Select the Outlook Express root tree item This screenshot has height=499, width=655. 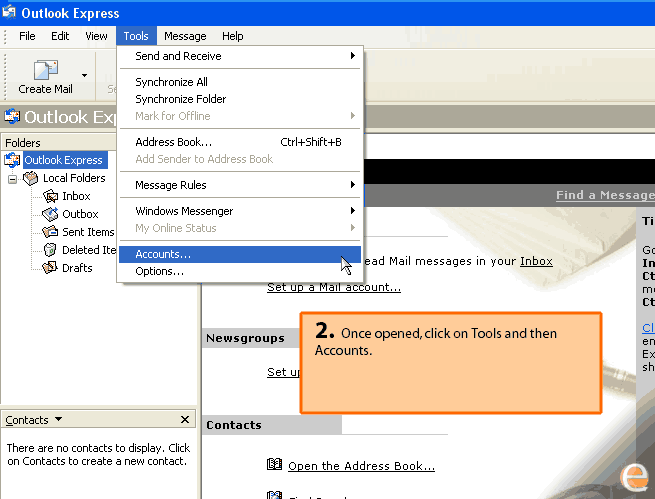[63, 160]
